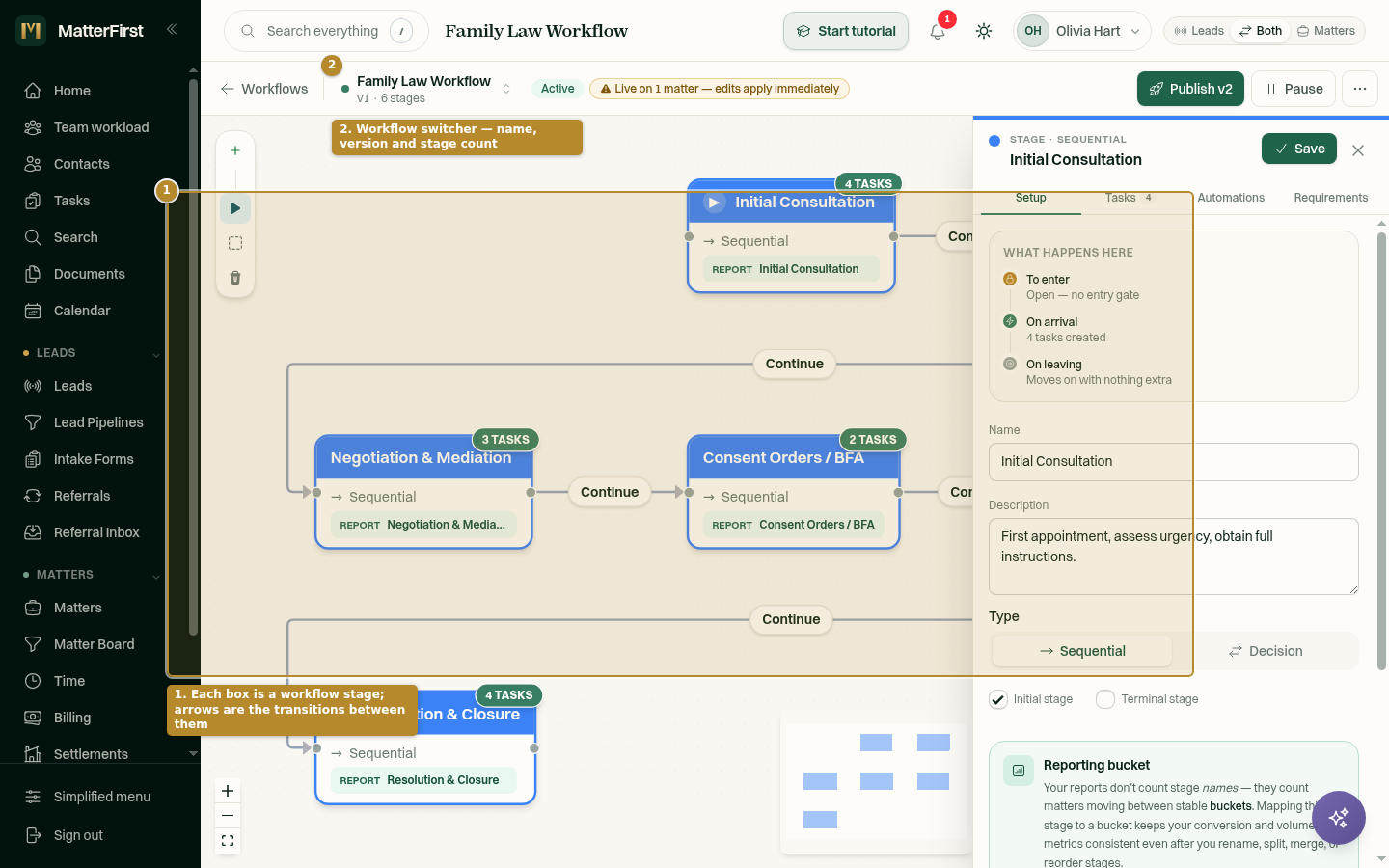1389x868 pixels.
Task: Select Decision stage type
Action: tap(1266, 651)
